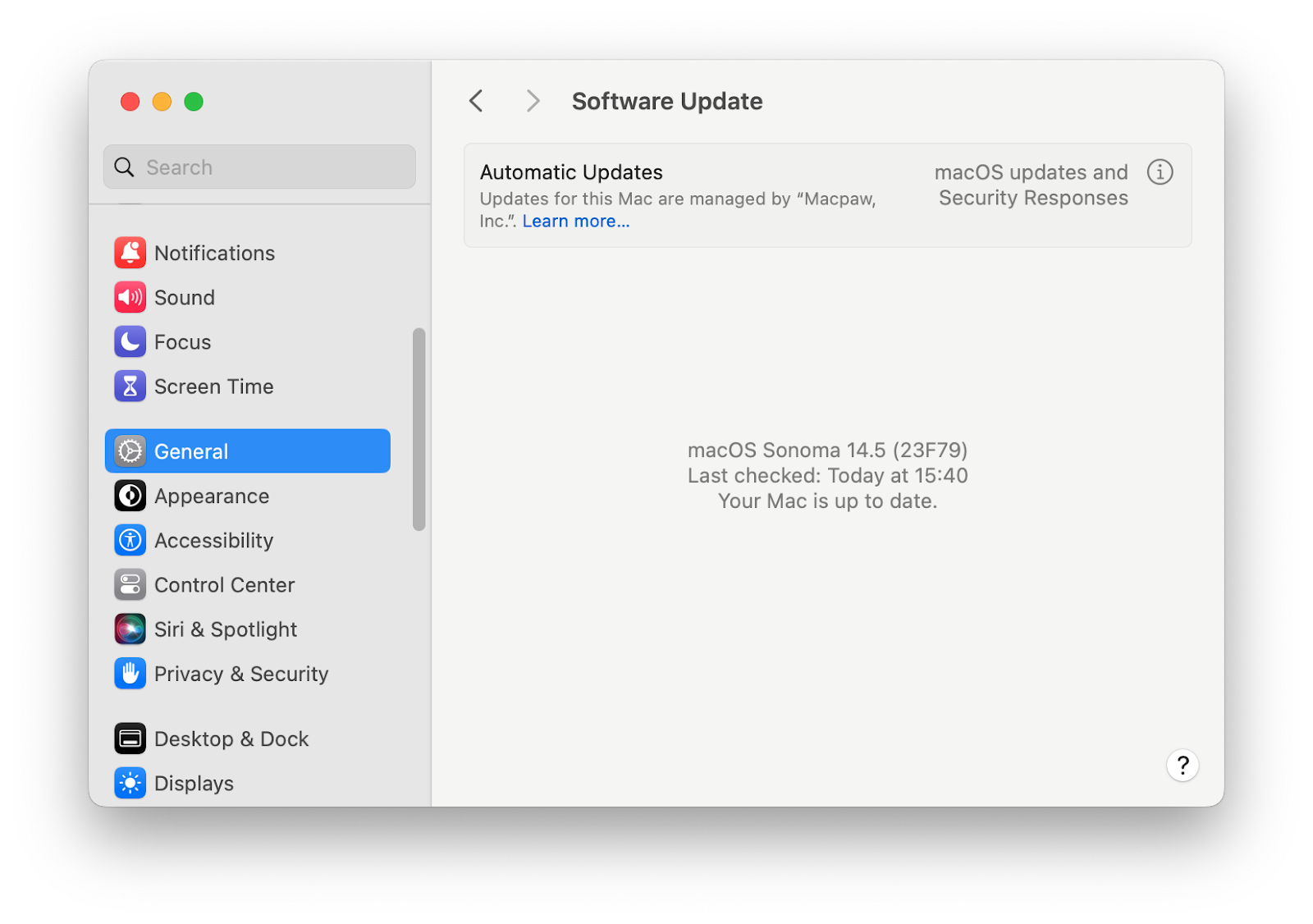Open Notifications settings in the sidebar
1313x924 pixels.
pos(130,253)
